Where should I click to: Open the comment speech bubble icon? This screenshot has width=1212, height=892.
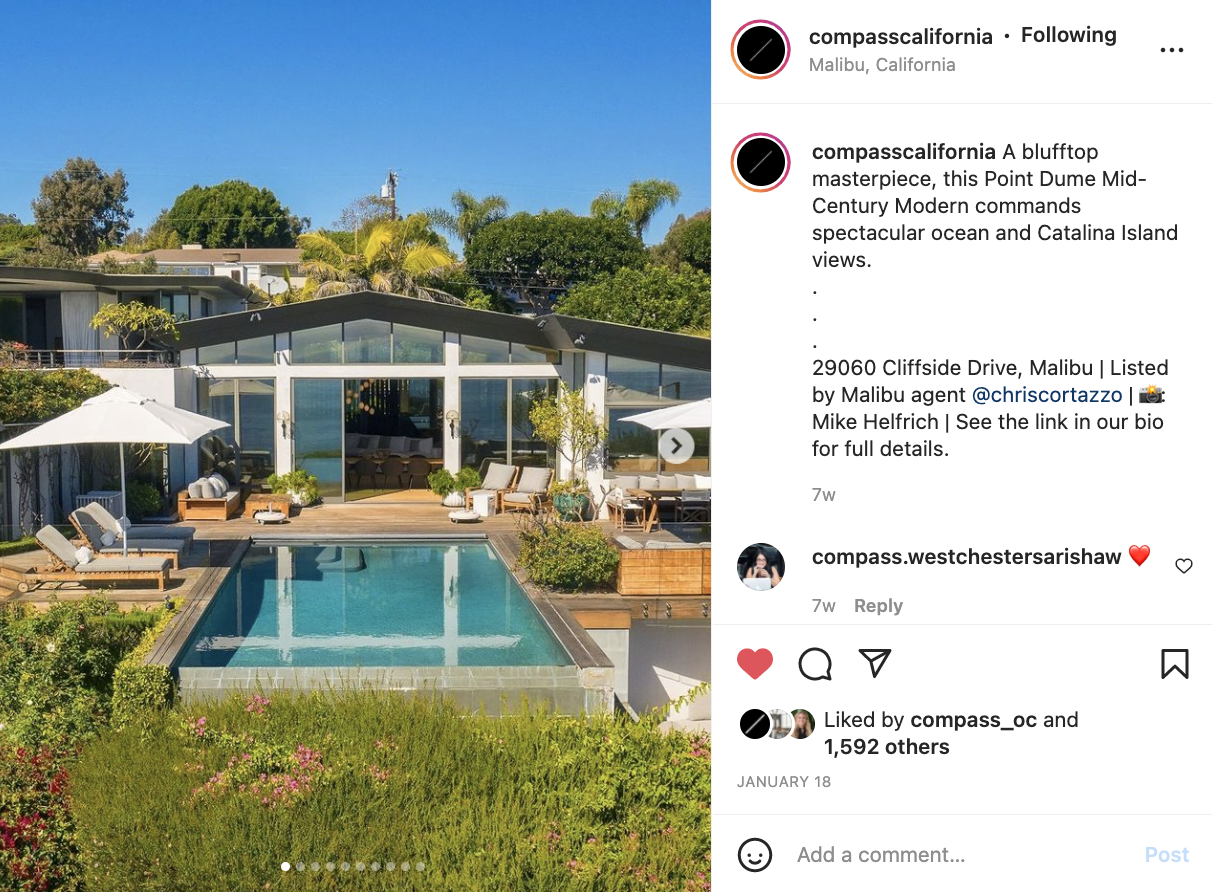coord(815,664)
